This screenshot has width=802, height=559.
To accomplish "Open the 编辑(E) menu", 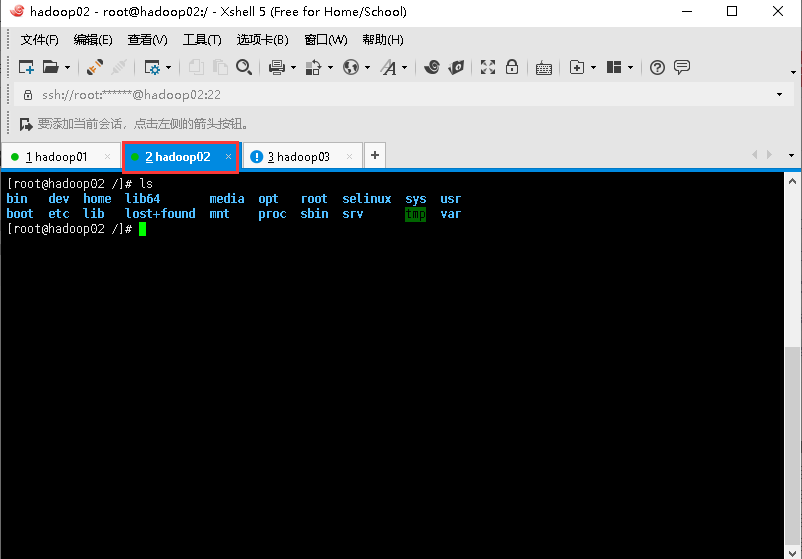I will point(93,40).
